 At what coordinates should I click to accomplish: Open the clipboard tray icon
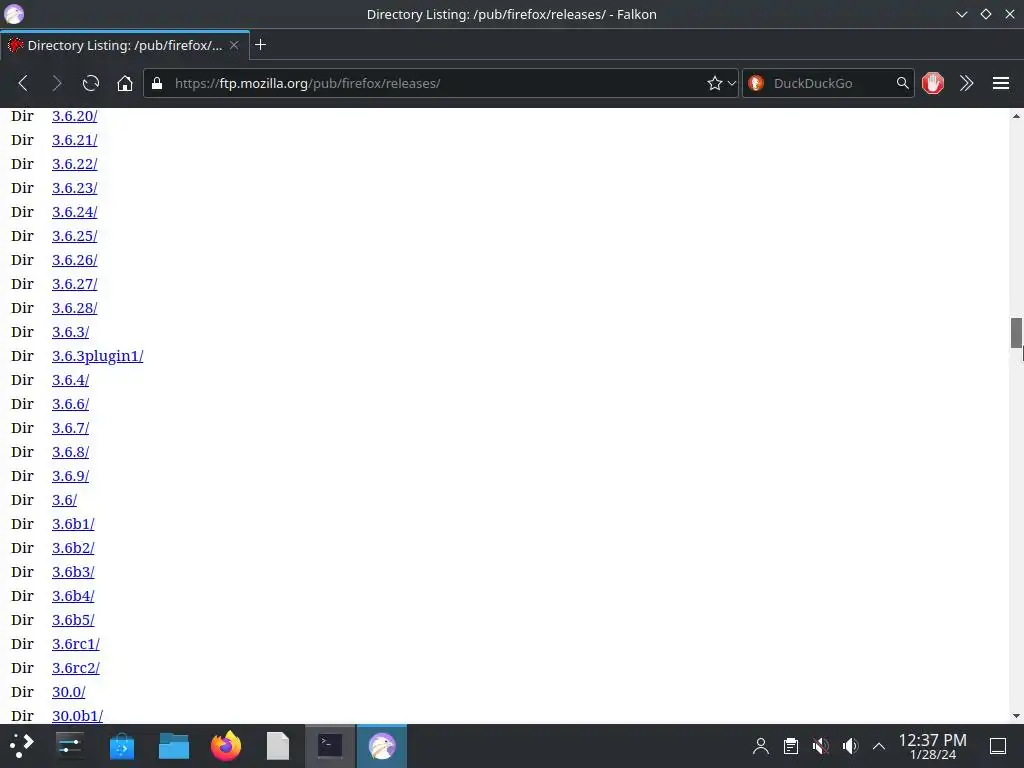(791, 746)
